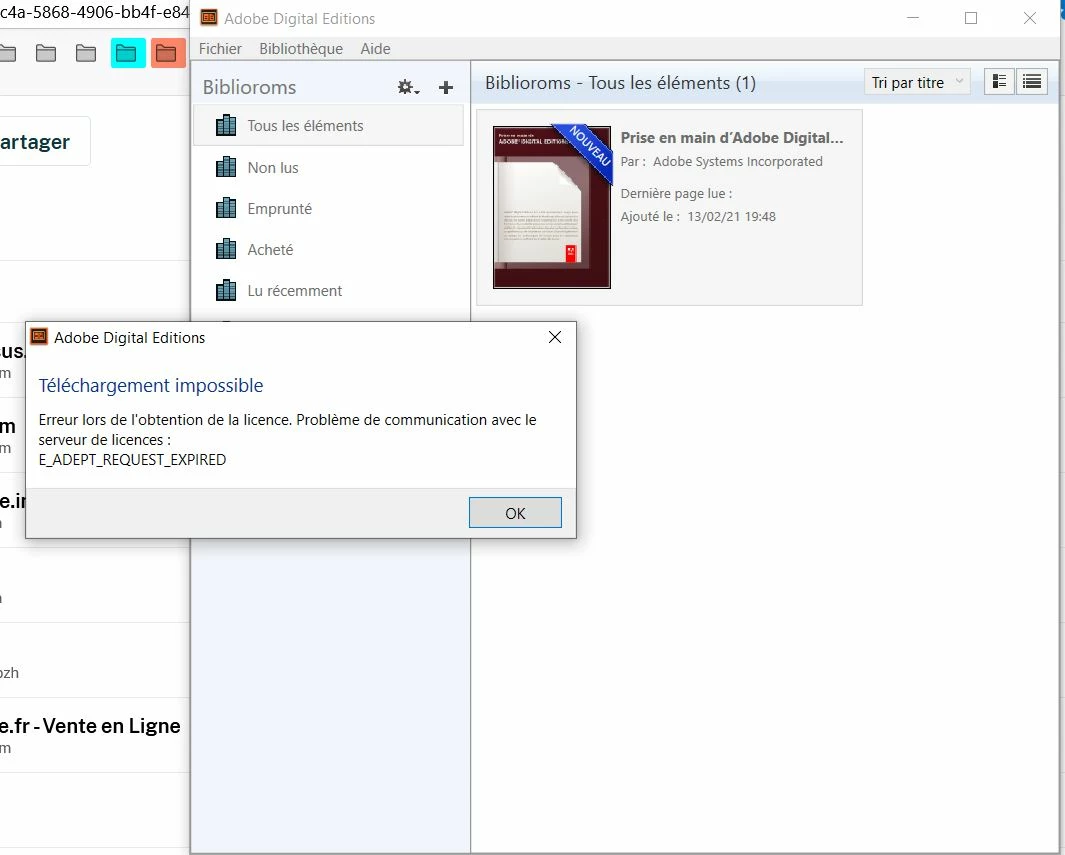Open the Vente en Ligne result in background window
The image size is (1065, 855).
90,726
